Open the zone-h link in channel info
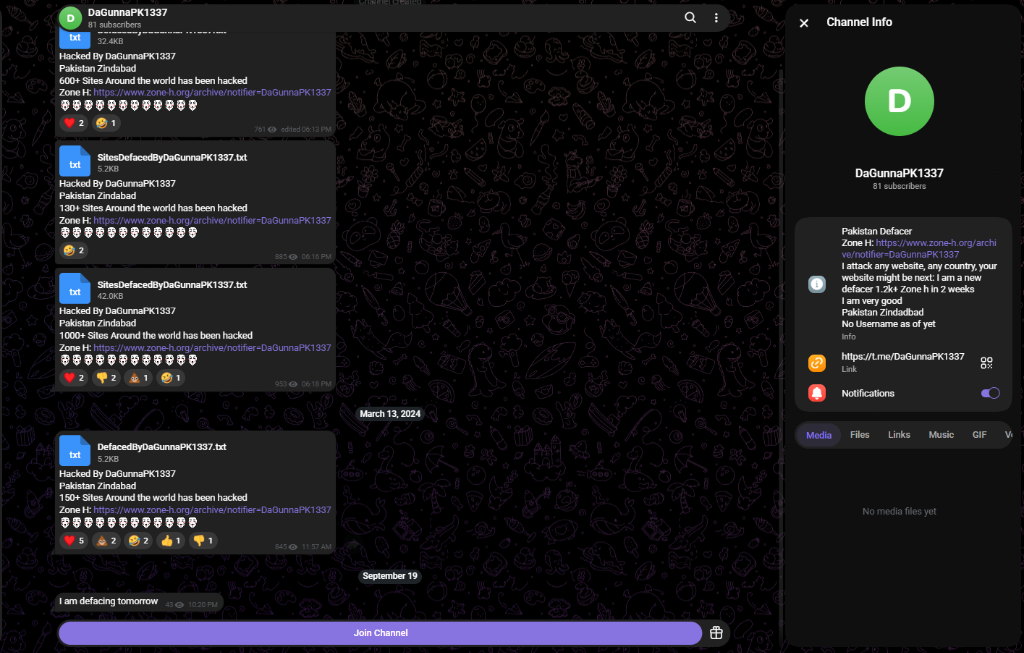This screenshot has height=653, width=1024. pos(919,249)
